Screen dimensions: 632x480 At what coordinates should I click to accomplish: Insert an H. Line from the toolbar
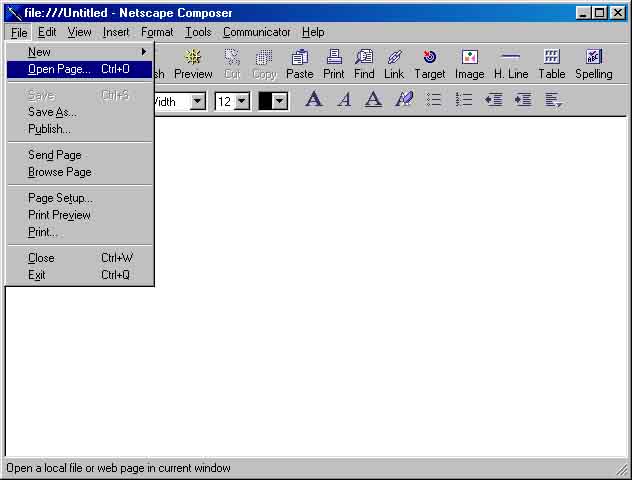(x=511, y=64)
